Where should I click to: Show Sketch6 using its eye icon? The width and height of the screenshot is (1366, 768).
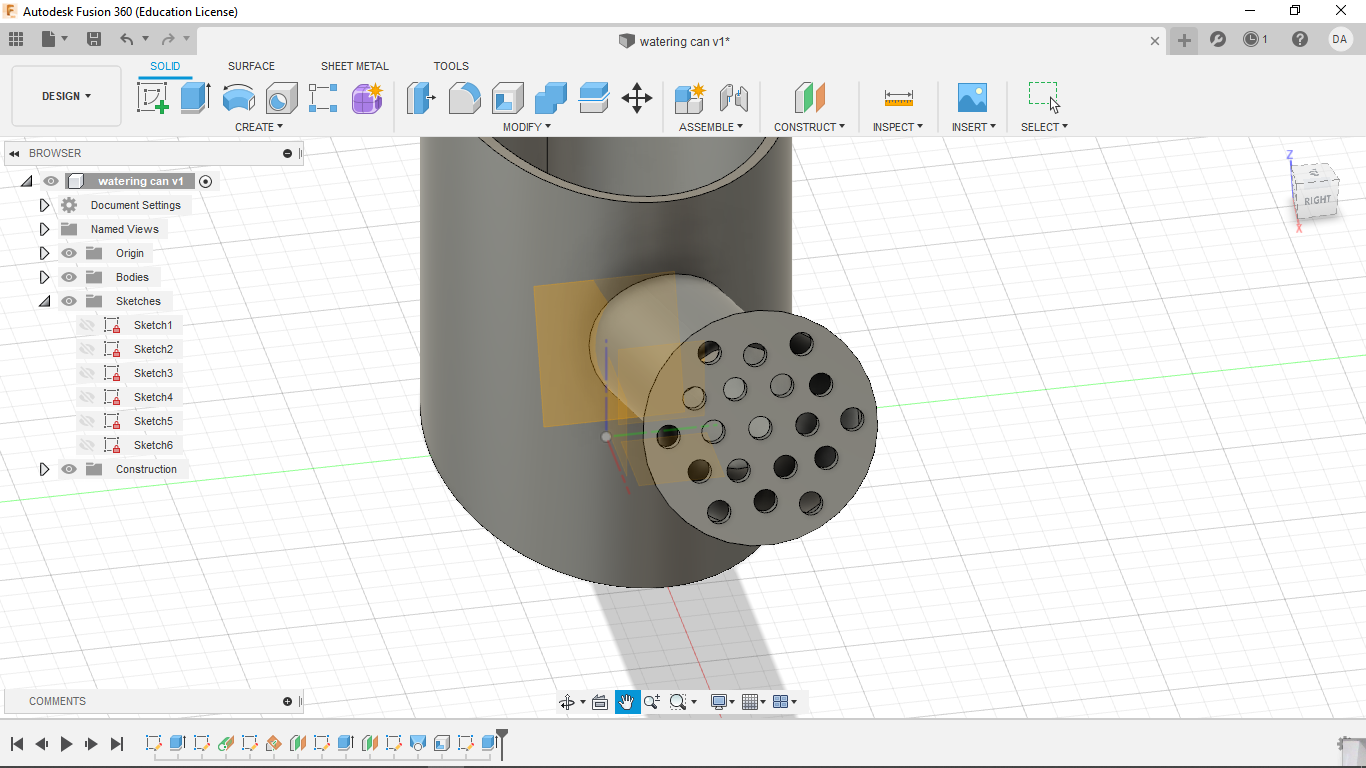pos(87,445)
